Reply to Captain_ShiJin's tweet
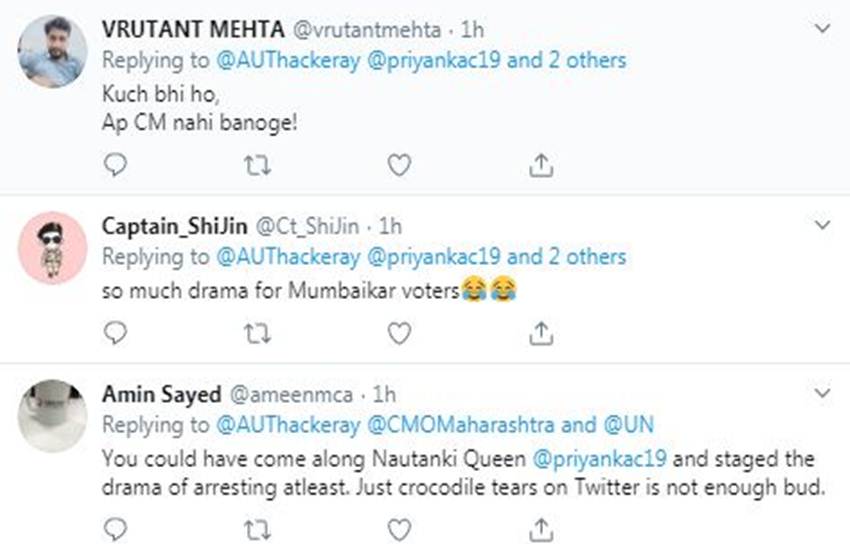The width and height of the screenshot is (850, 550). pyautogui.click(x=116, y=331)
